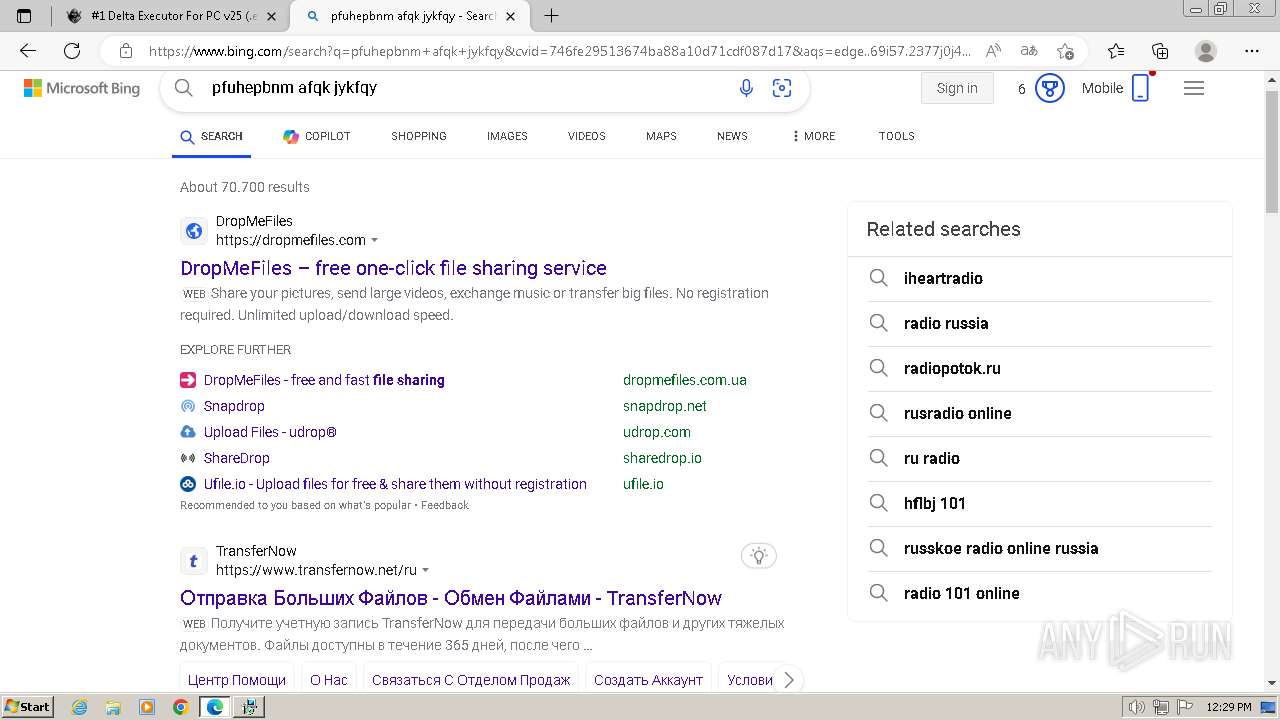
Task: Open the Collections icon
Action: (x=1160, y=51)
